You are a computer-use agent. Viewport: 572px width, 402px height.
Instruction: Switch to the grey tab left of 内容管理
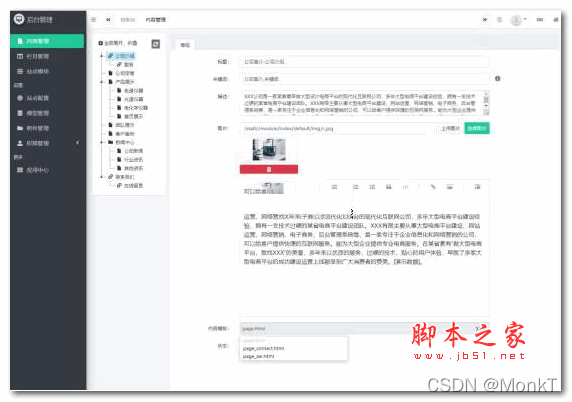coord(128,20)
